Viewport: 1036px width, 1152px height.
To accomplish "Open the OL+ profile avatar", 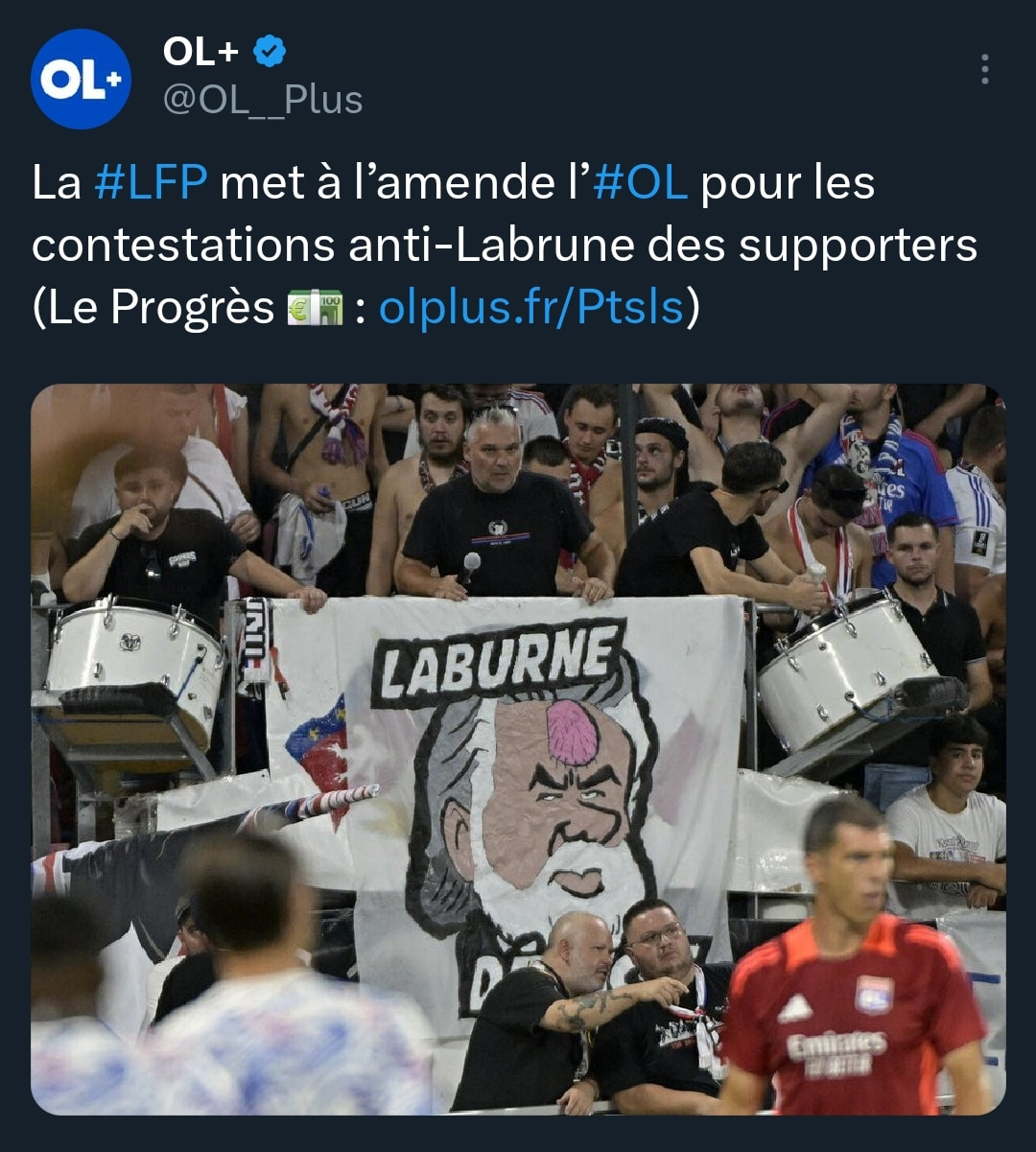I will coord(81,80).
